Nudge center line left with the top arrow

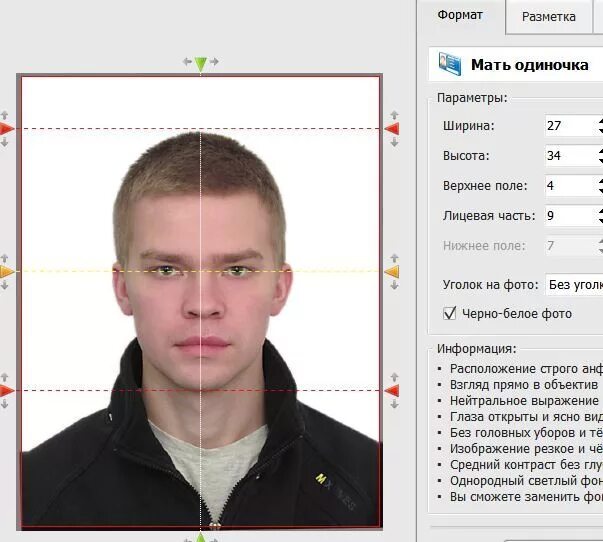187,61
